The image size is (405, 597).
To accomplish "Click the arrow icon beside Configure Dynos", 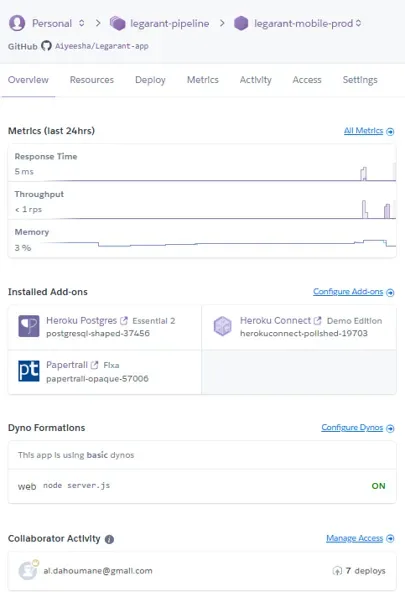I will (x=390, y=428).
